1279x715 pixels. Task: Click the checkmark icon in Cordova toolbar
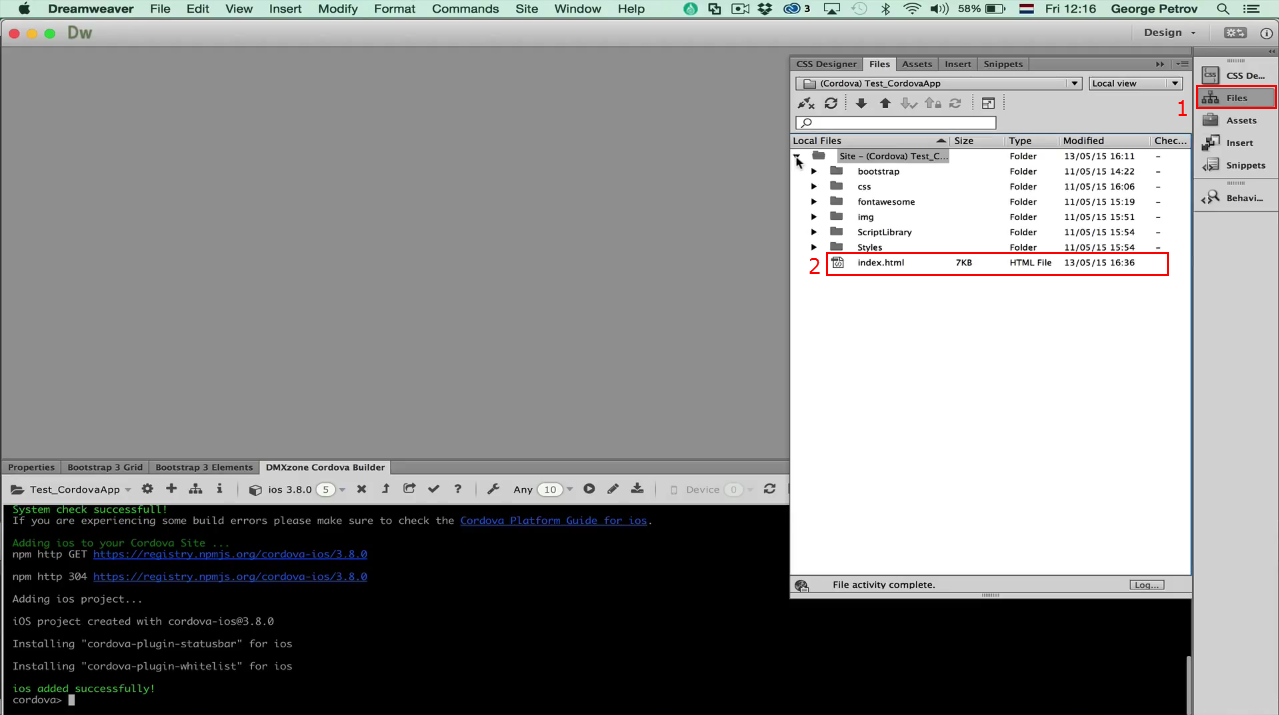pos(433,489)
